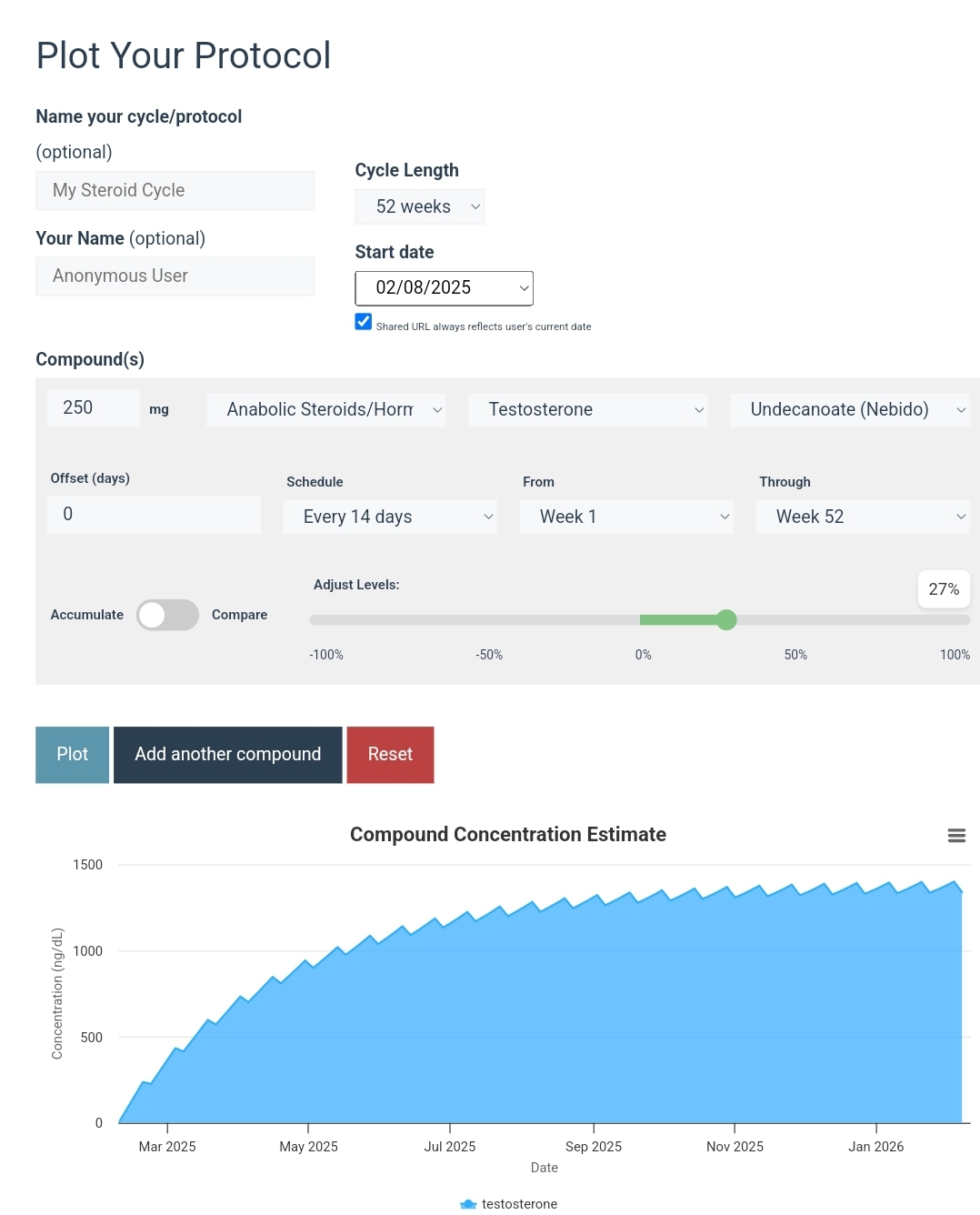Open the Cycle Length dropdown
Image resolution: width=980 pixels, height=1215 pixels.
click(x=419, y=207)
